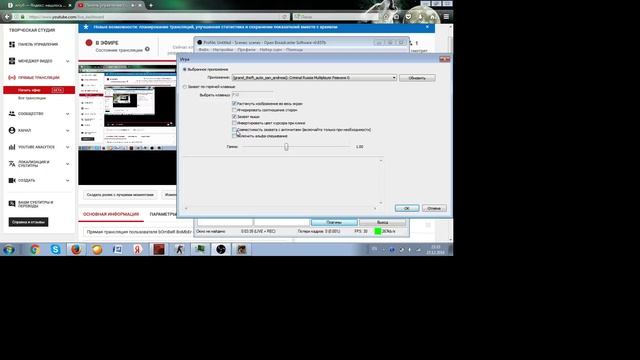Click the Гамма slider handle
The image size is (640, 360).
(286, 147)
